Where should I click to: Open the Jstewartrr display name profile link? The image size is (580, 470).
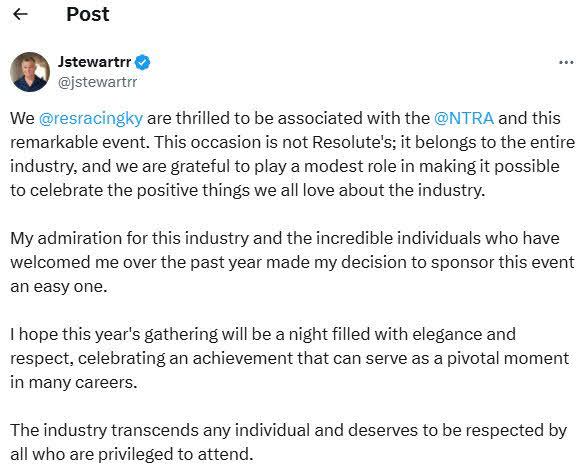point(94,62)
